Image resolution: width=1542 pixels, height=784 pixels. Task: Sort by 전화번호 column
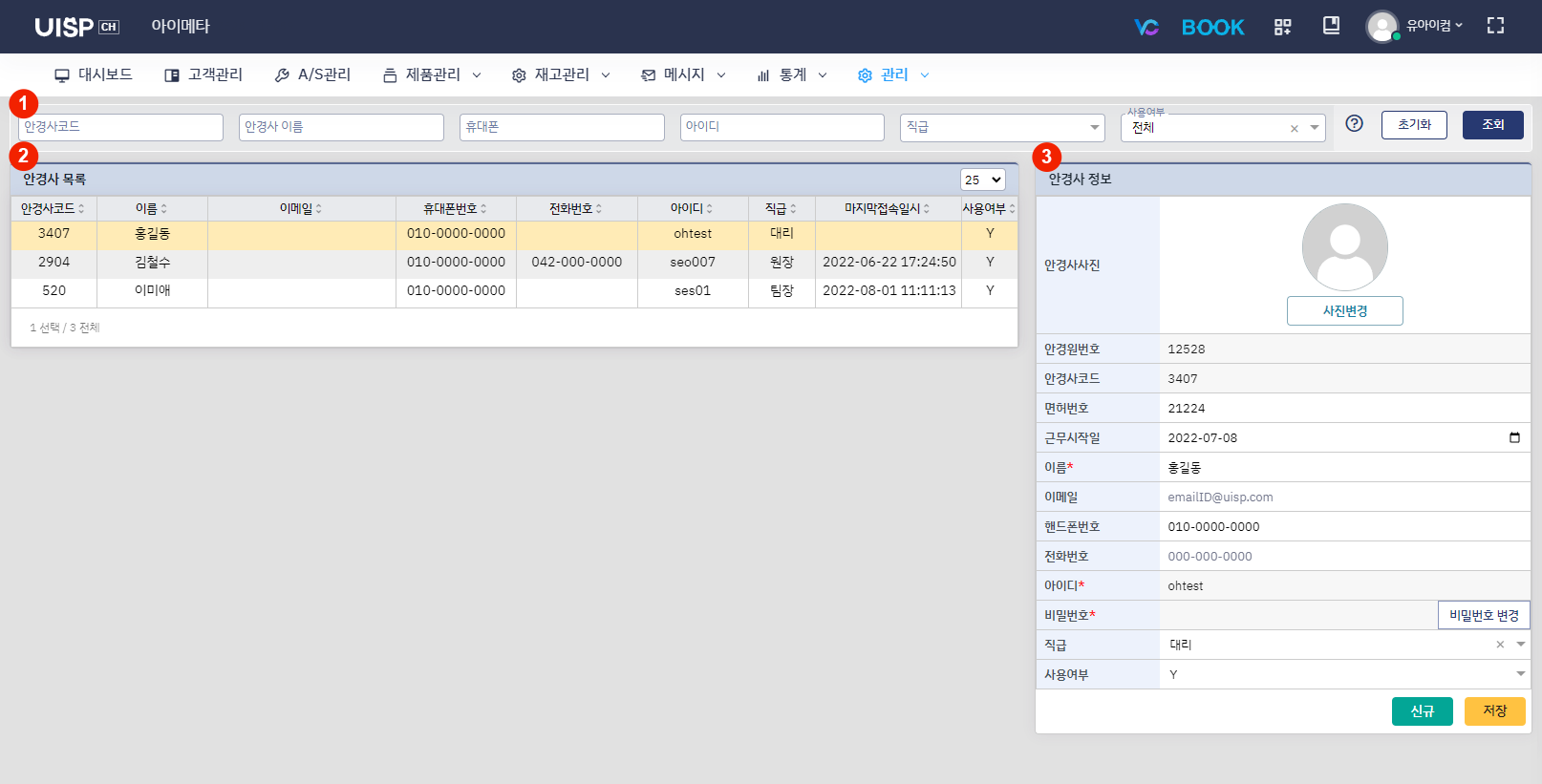point(576,208)
